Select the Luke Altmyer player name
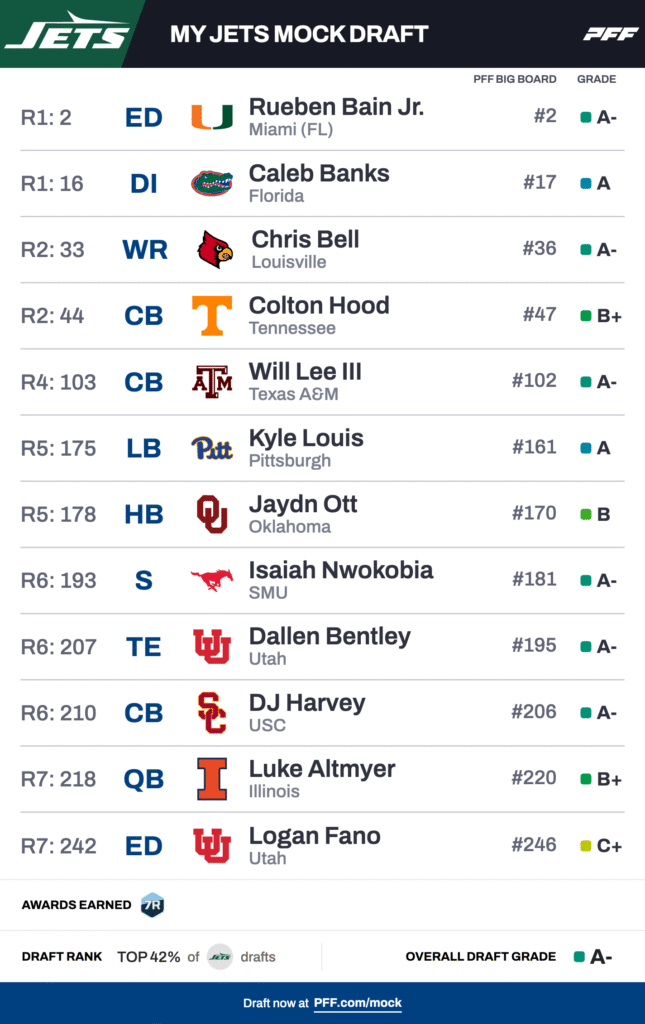Image resolution: width=645 pixels, height=1024 pixels. pos(322,769)
